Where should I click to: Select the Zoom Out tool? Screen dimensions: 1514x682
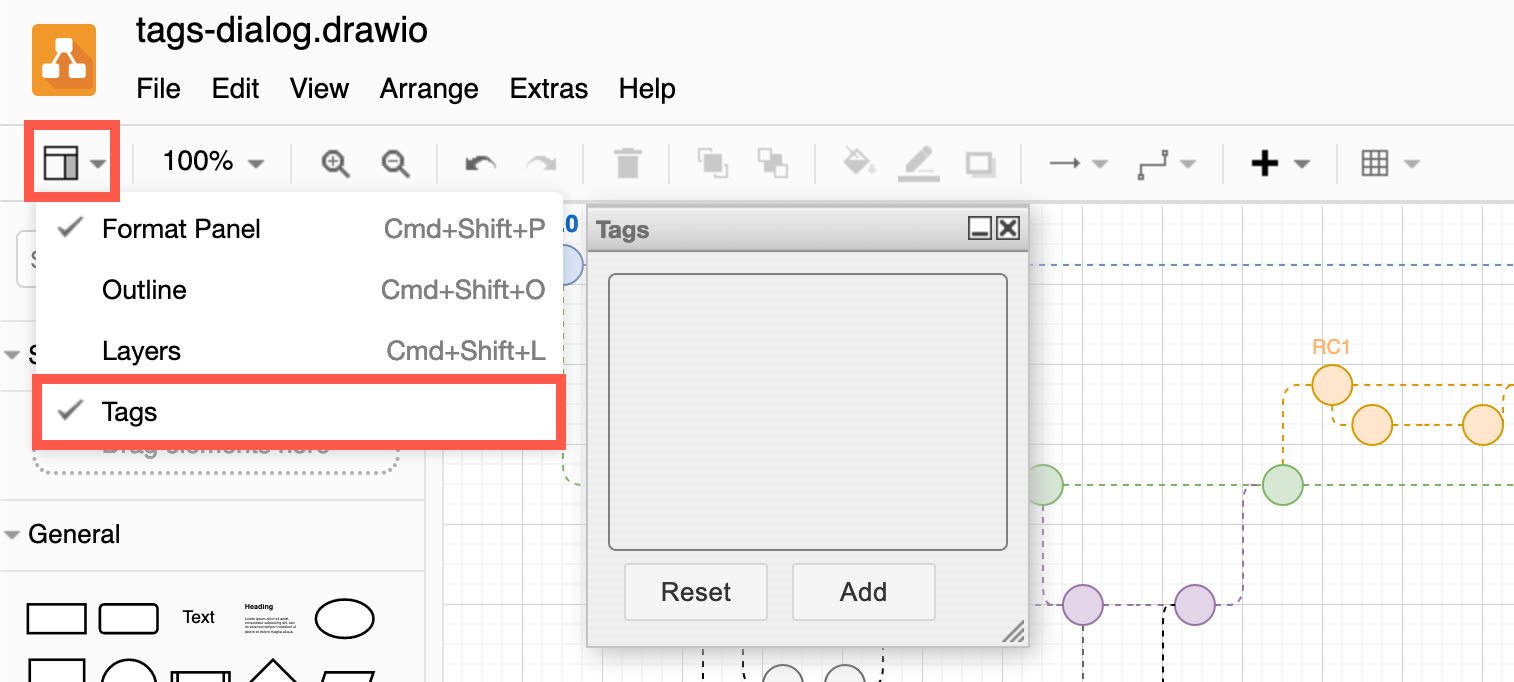[x=394, y=162]
